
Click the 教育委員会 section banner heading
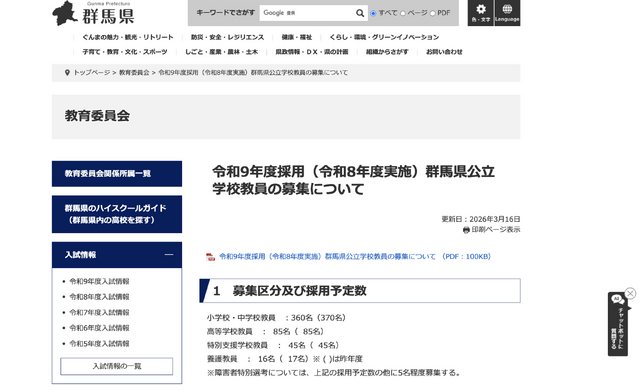(97, 116)
